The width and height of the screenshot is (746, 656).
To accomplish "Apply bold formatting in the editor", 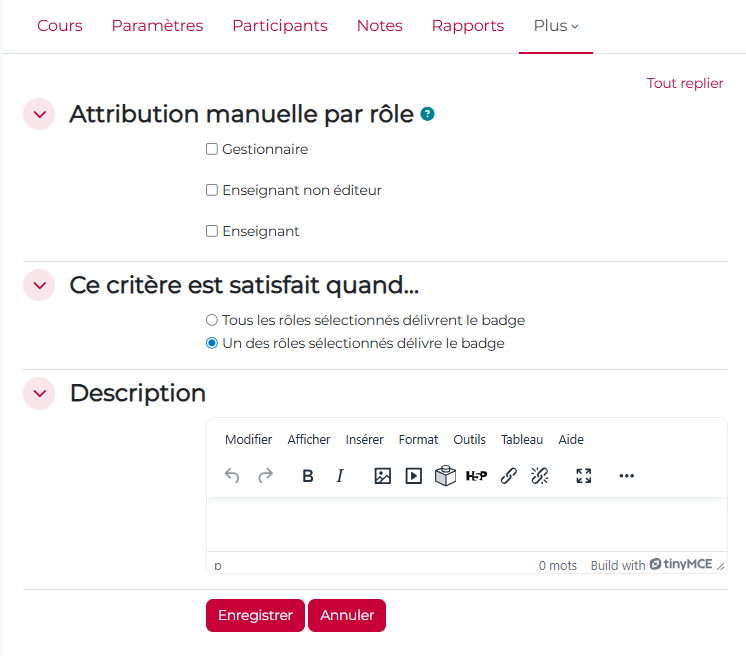I will [308, 476].
